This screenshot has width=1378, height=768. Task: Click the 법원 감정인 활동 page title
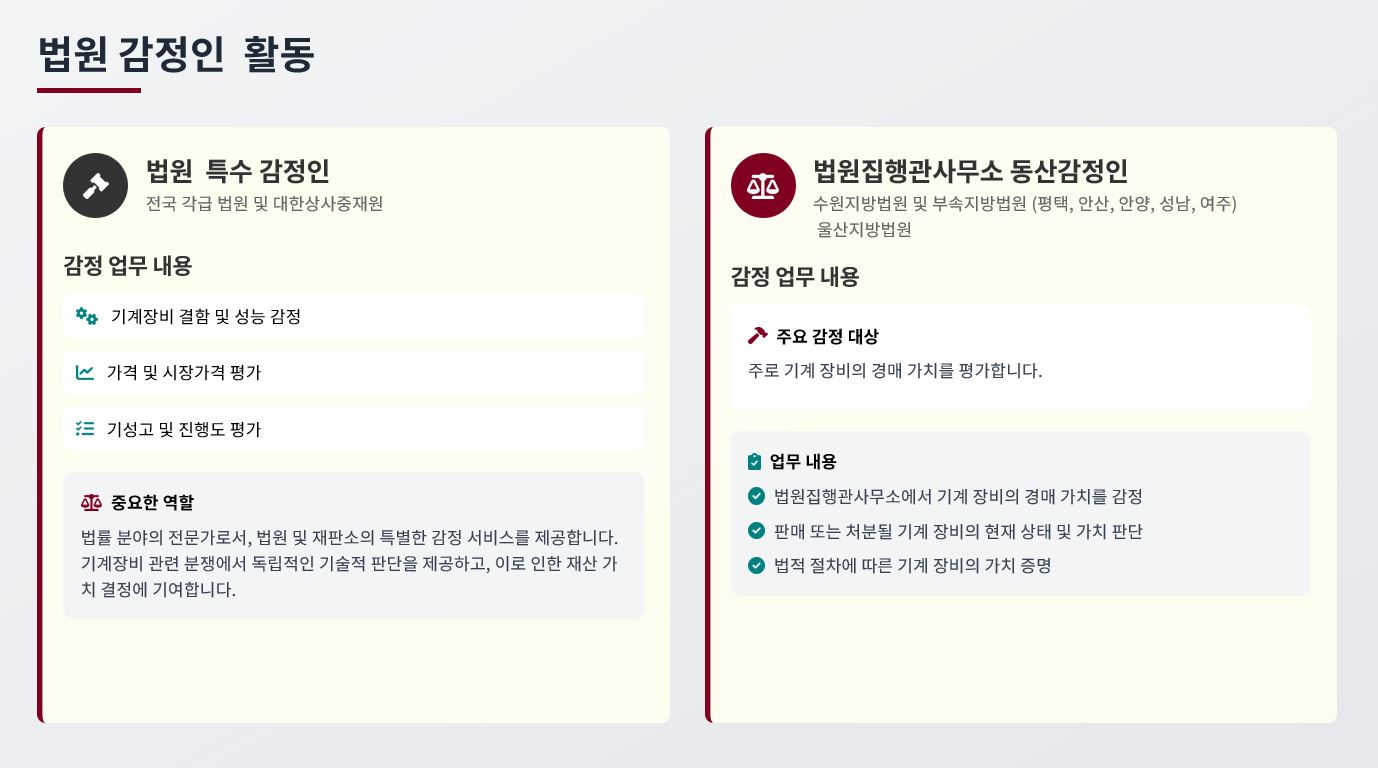point(176,55)
